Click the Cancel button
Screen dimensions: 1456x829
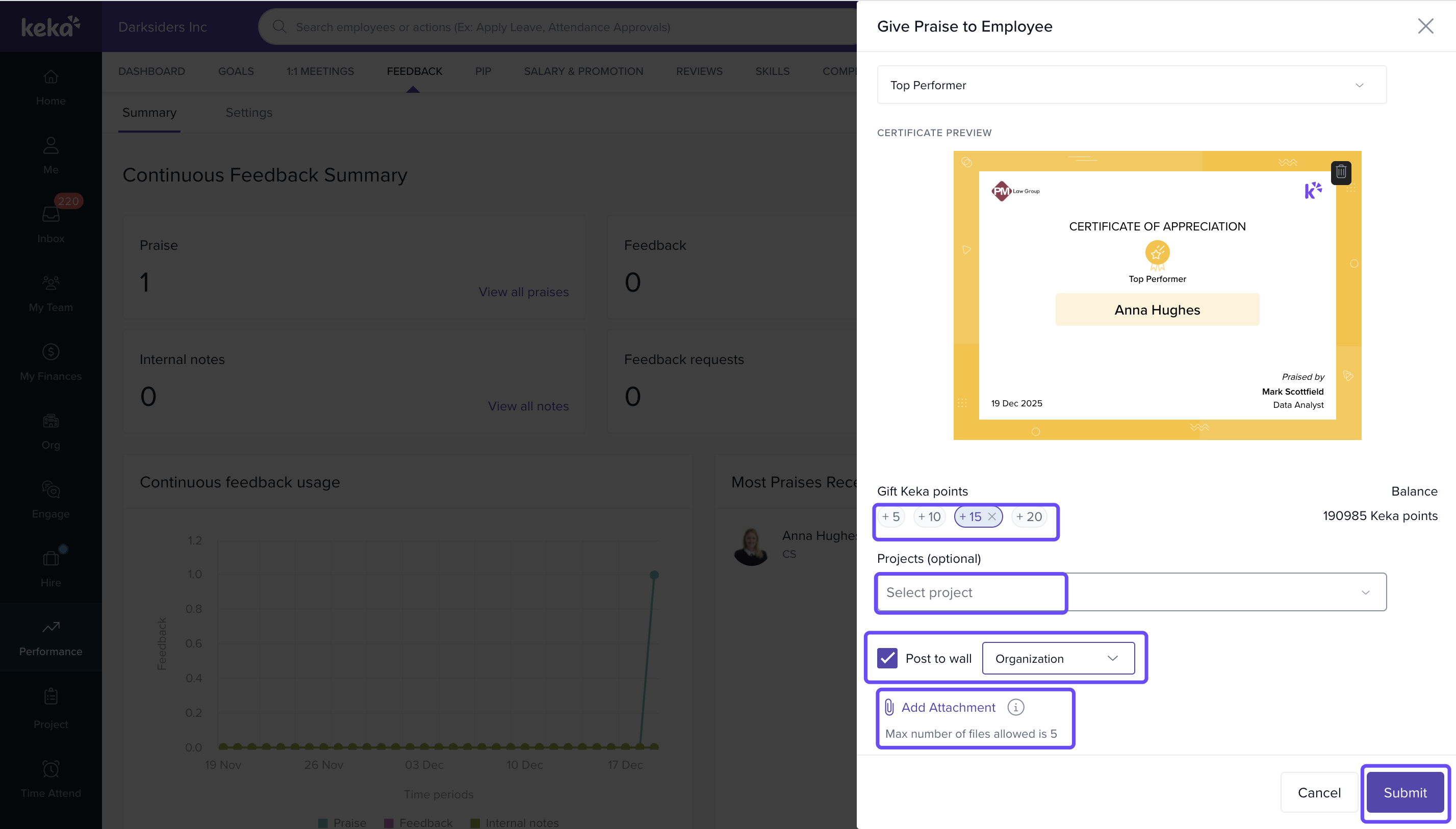click(1319, 793)
